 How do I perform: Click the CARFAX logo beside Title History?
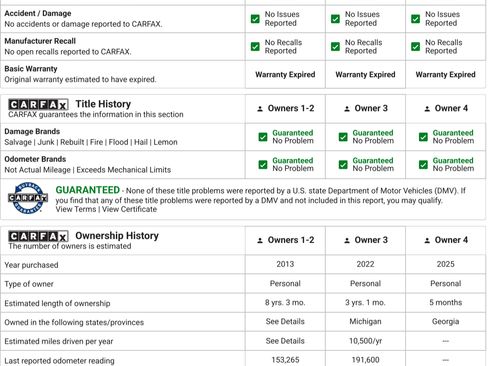[38, 105]
